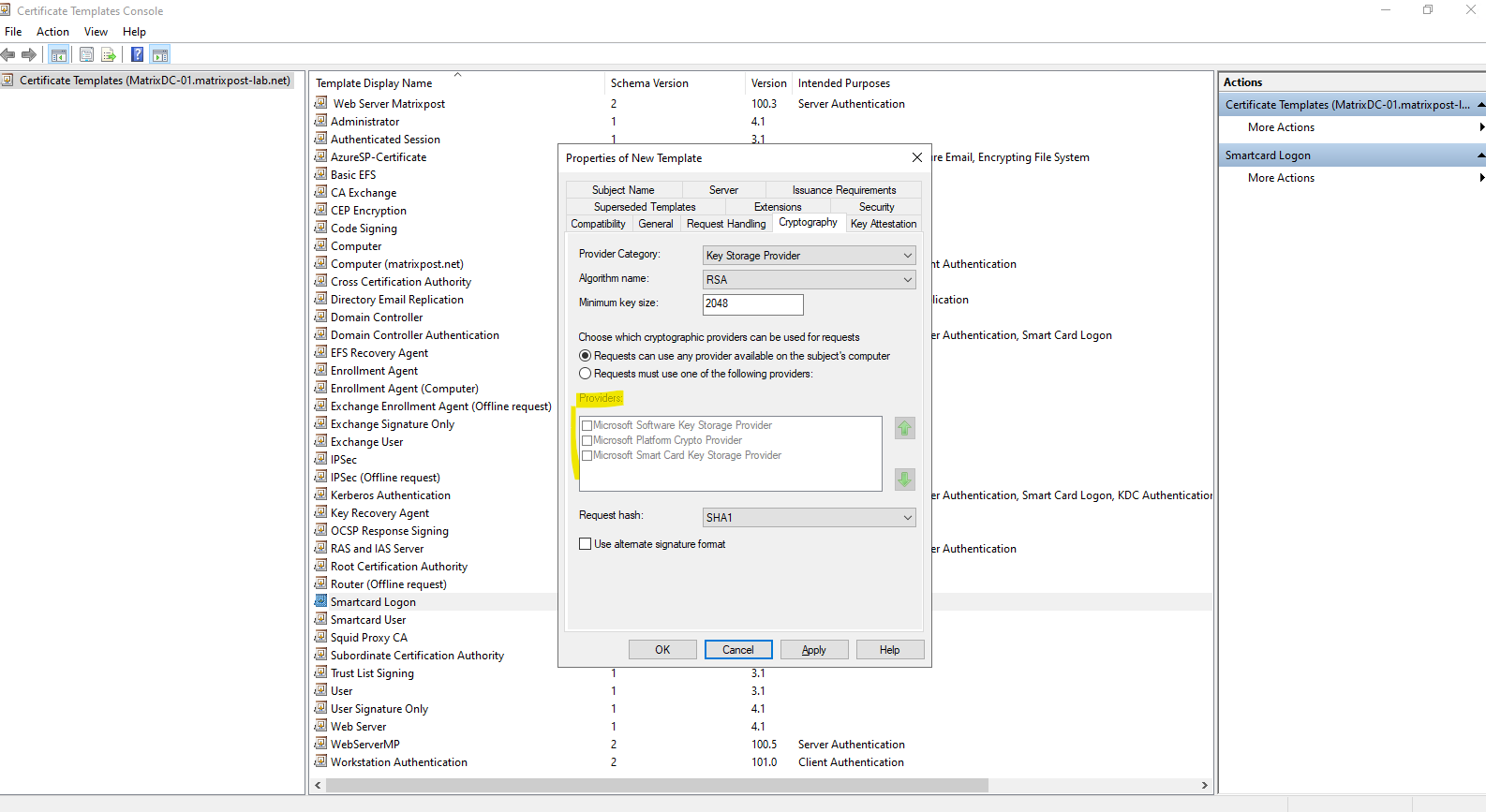Click the OK button
This screenshot has width=1486, height=812.
(x=662, y=649)
